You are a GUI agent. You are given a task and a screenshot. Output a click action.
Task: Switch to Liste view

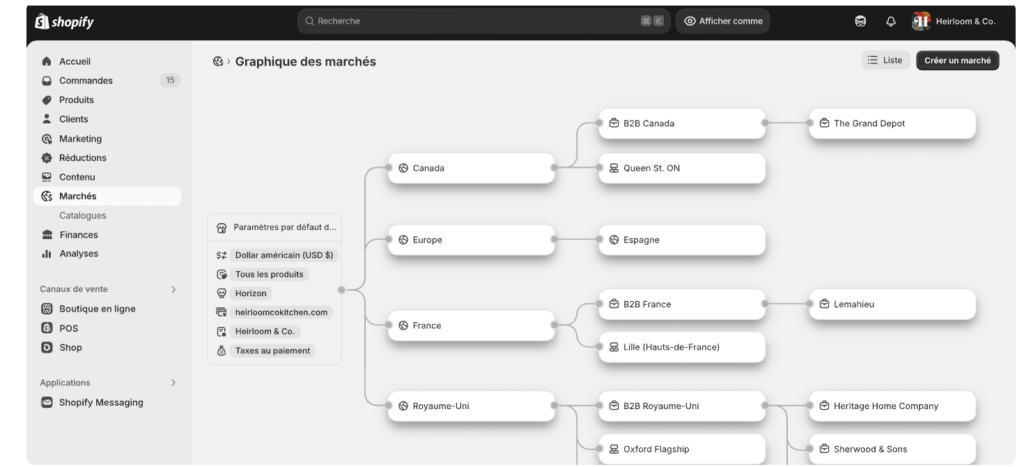pyautogui.click(x=886, y=60)
